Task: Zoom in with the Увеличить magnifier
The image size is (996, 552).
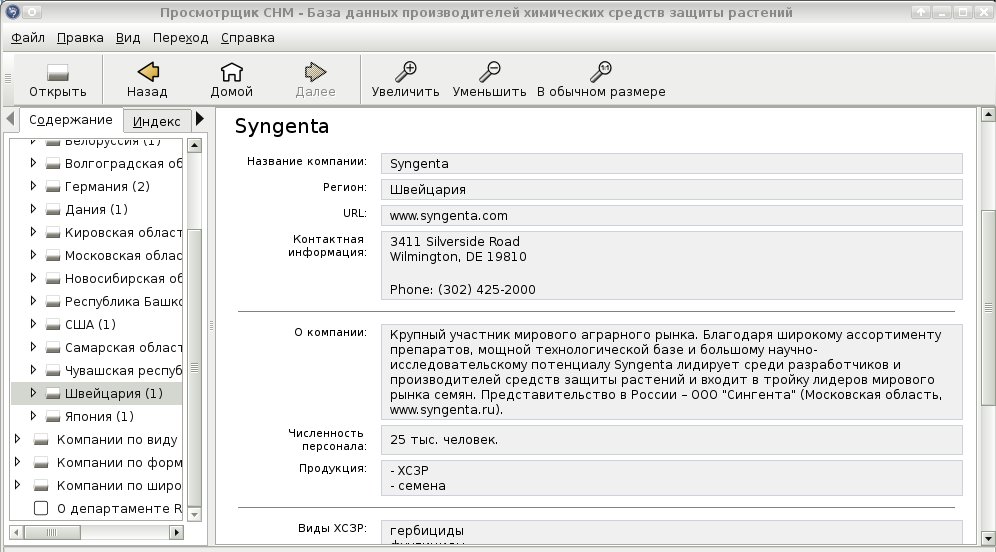Action: coord(405,72)
